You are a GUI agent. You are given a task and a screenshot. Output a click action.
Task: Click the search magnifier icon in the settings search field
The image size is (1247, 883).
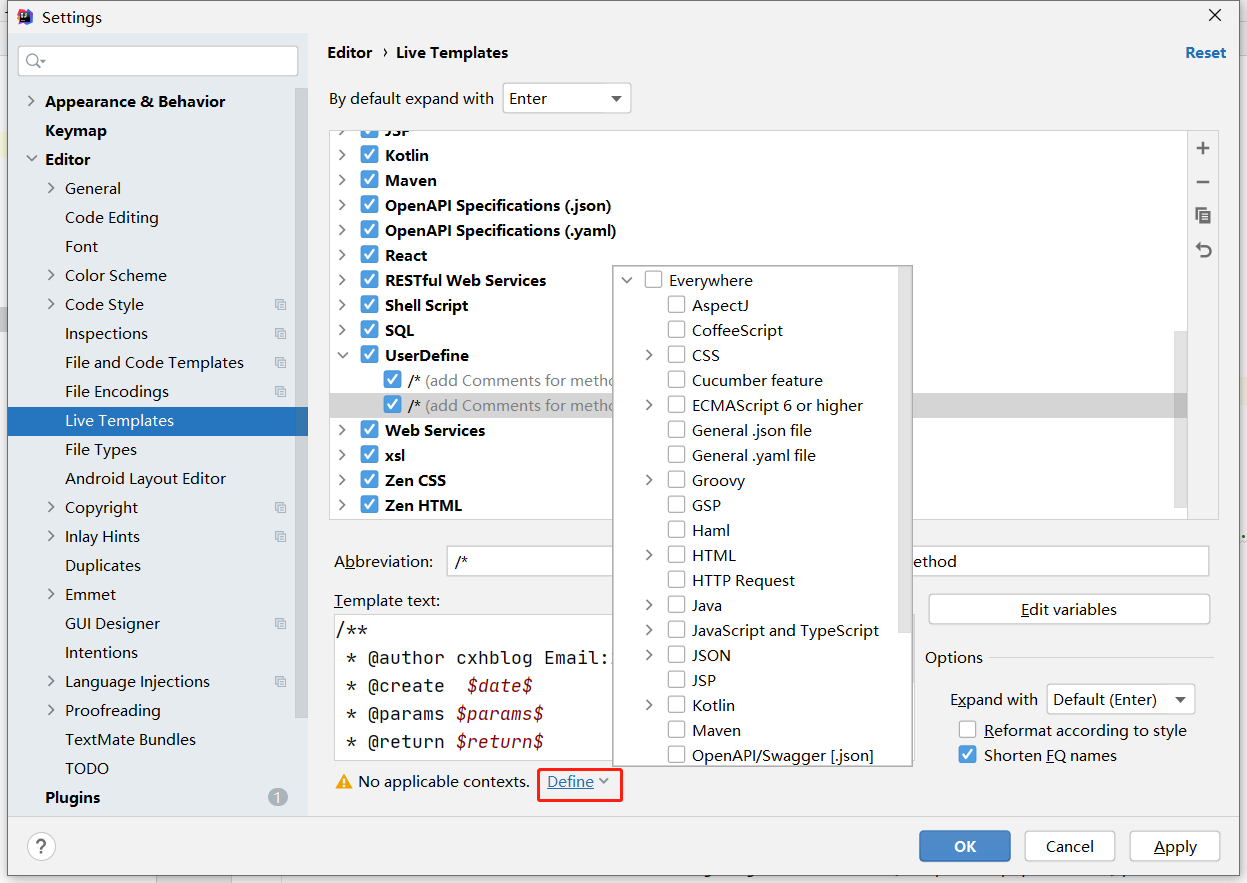click(33, 61)
